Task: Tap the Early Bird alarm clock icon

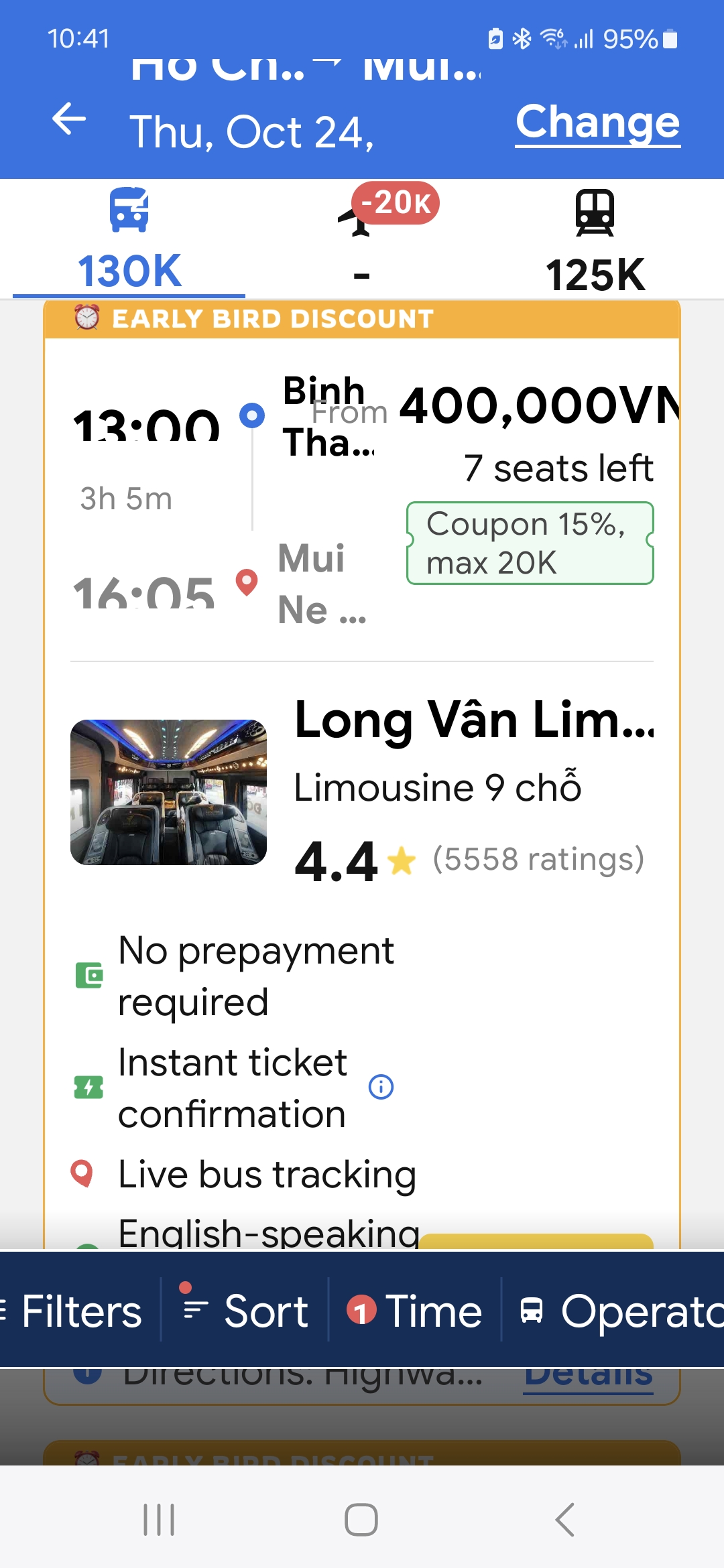Action: (x=86, y=318)
